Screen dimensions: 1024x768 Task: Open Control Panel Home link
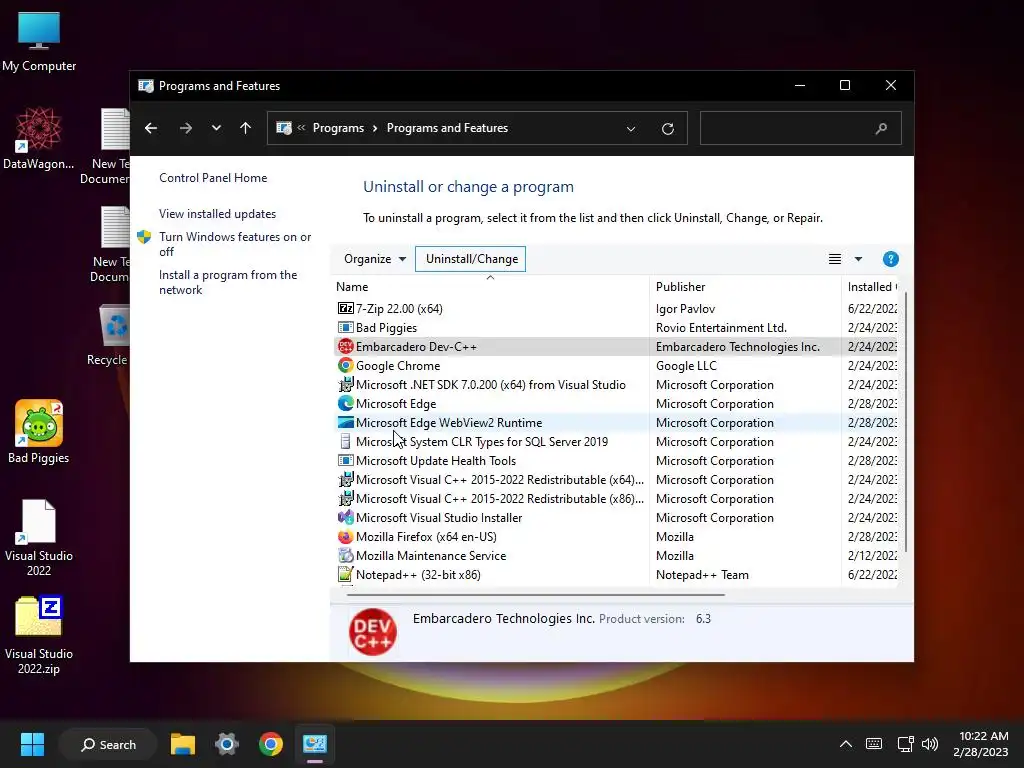pos(213,178)
